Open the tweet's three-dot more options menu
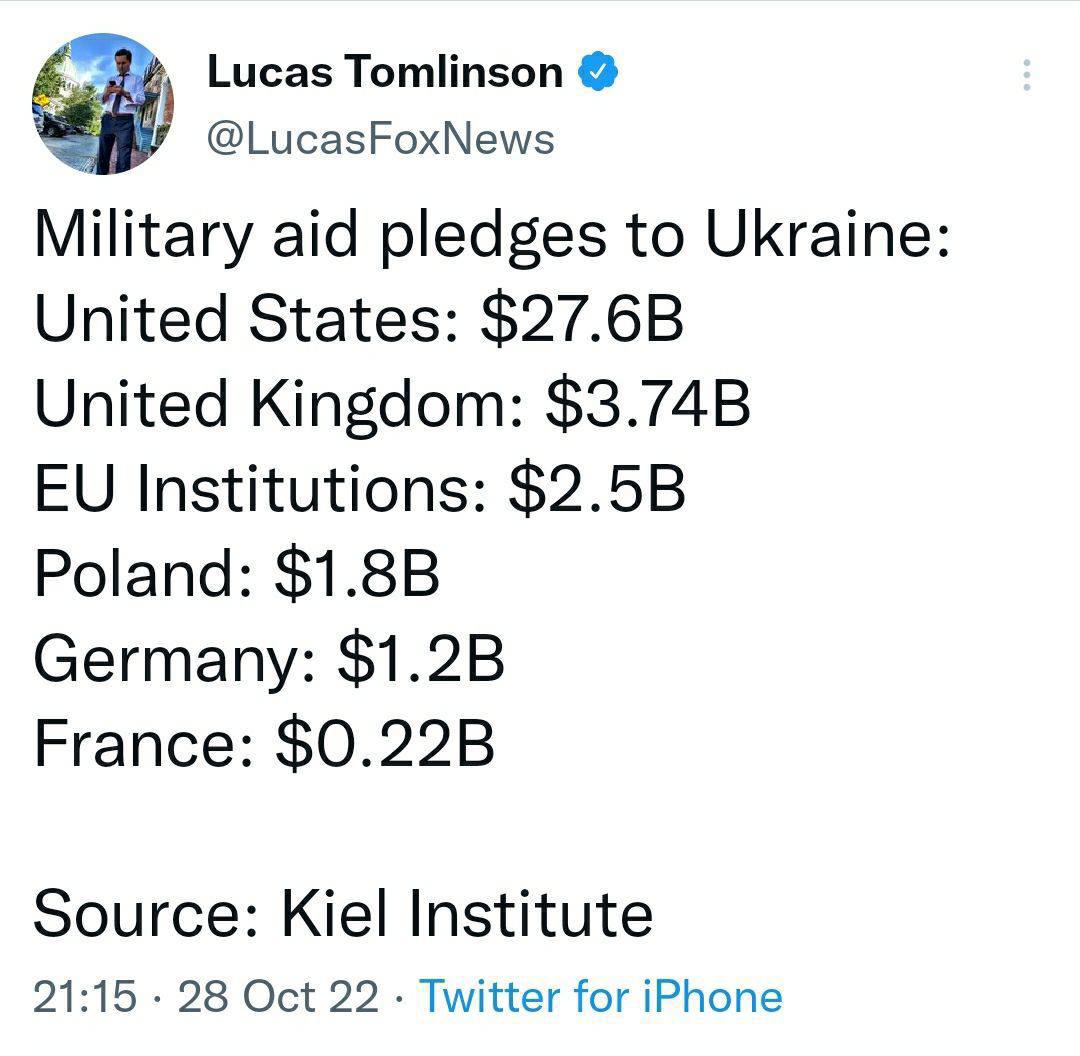 (1026, 75)
